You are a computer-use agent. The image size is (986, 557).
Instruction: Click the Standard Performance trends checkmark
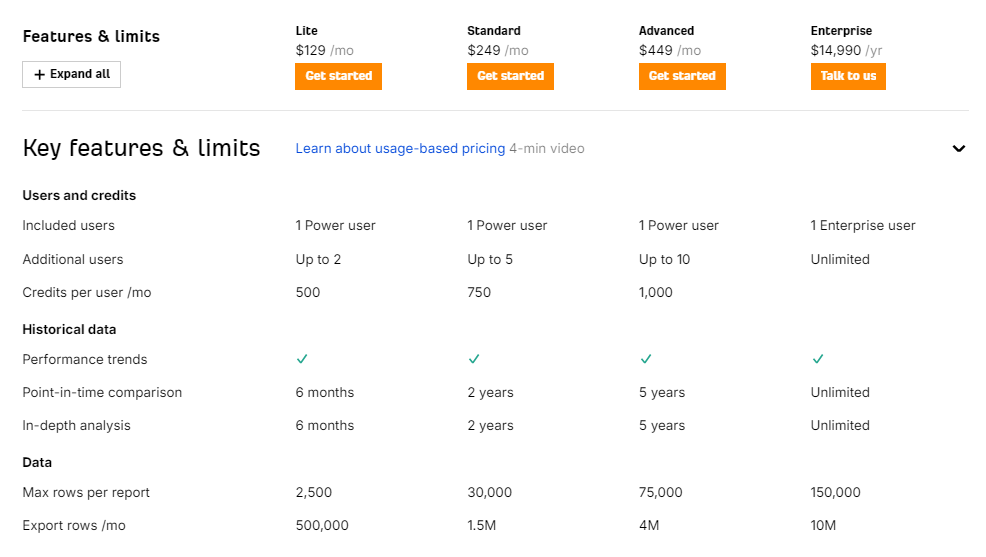(x=474, y=359)
